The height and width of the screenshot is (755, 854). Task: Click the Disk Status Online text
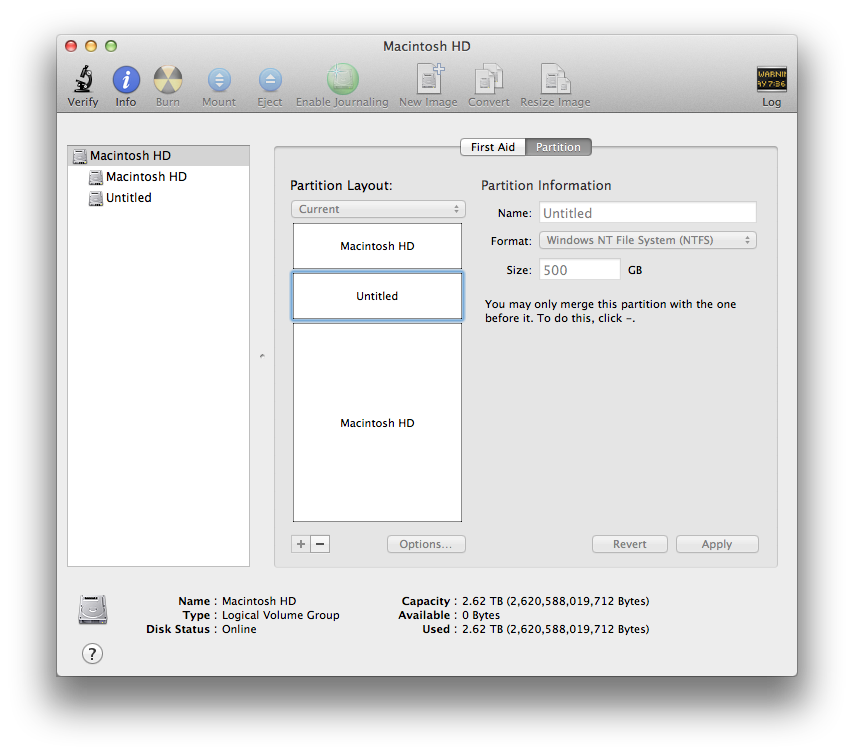tap(239, 629)
